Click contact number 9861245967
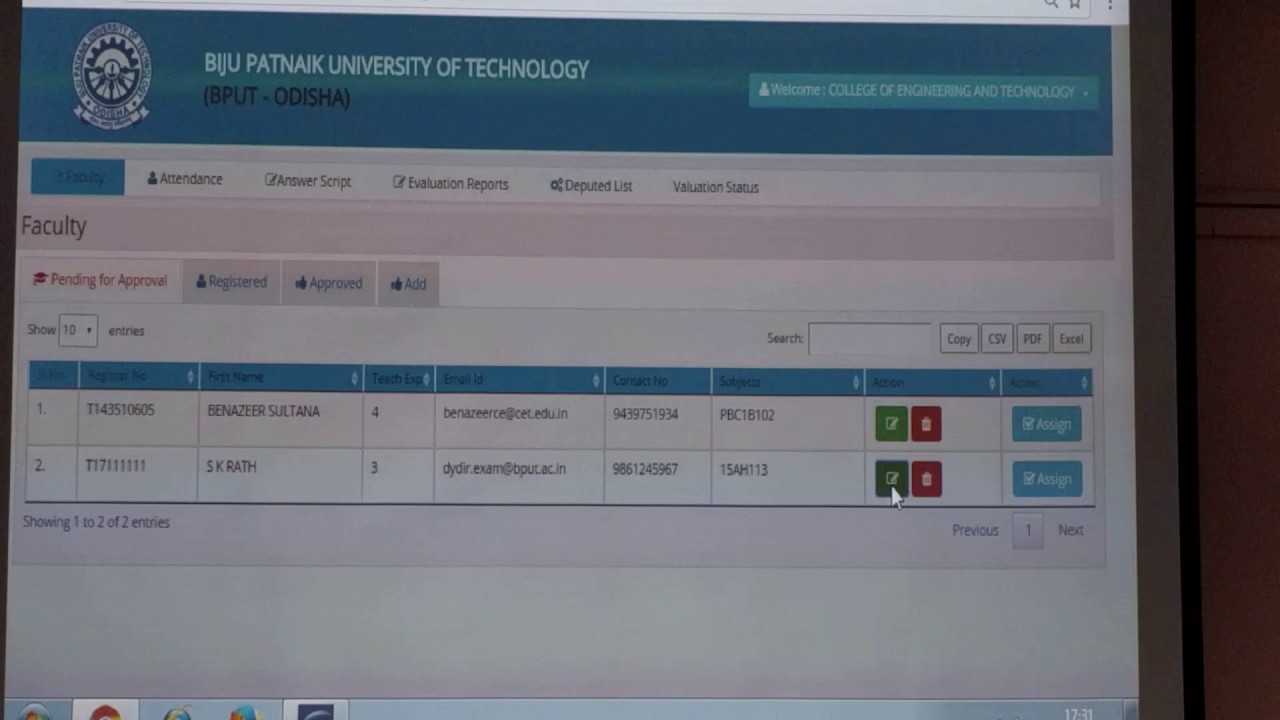Screen dimensions: 1280x720 645,469
